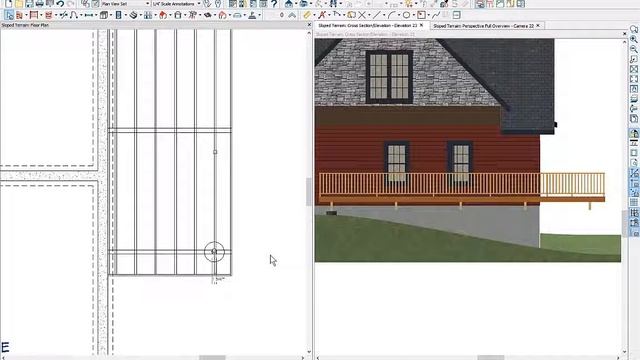Click the floor plan horizontal scrollbar thumb

pyautogui.click(x=212, y=358)
